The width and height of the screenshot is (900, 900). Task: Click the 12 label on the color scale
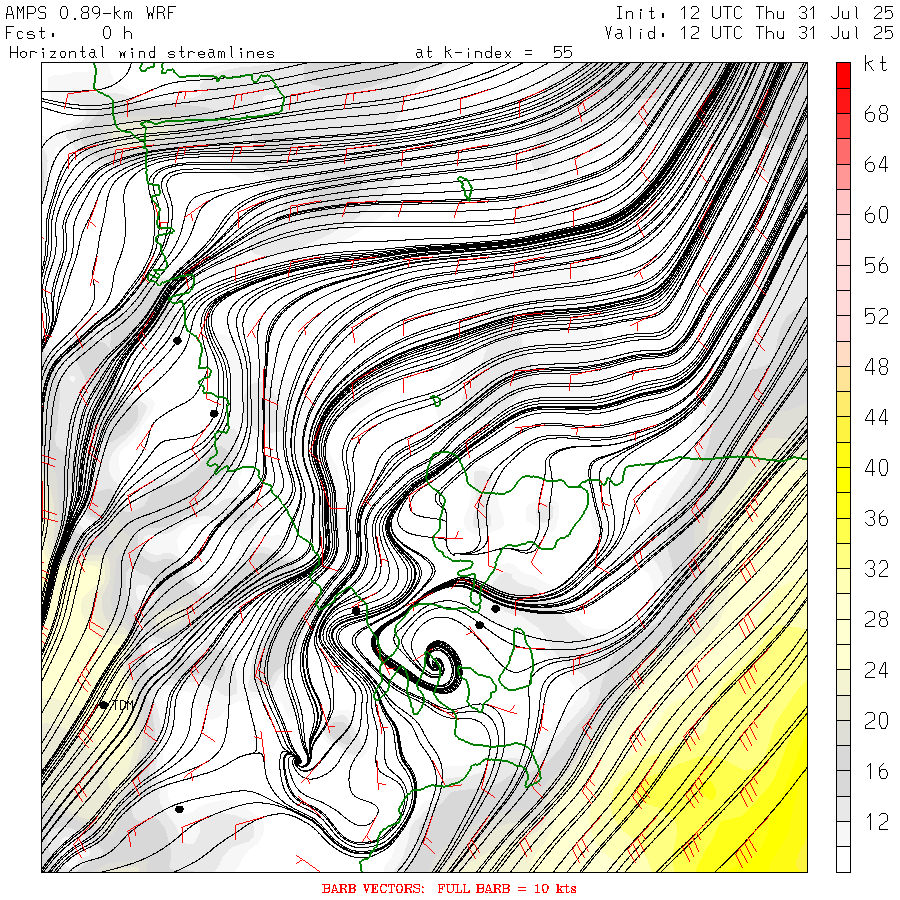876,821
